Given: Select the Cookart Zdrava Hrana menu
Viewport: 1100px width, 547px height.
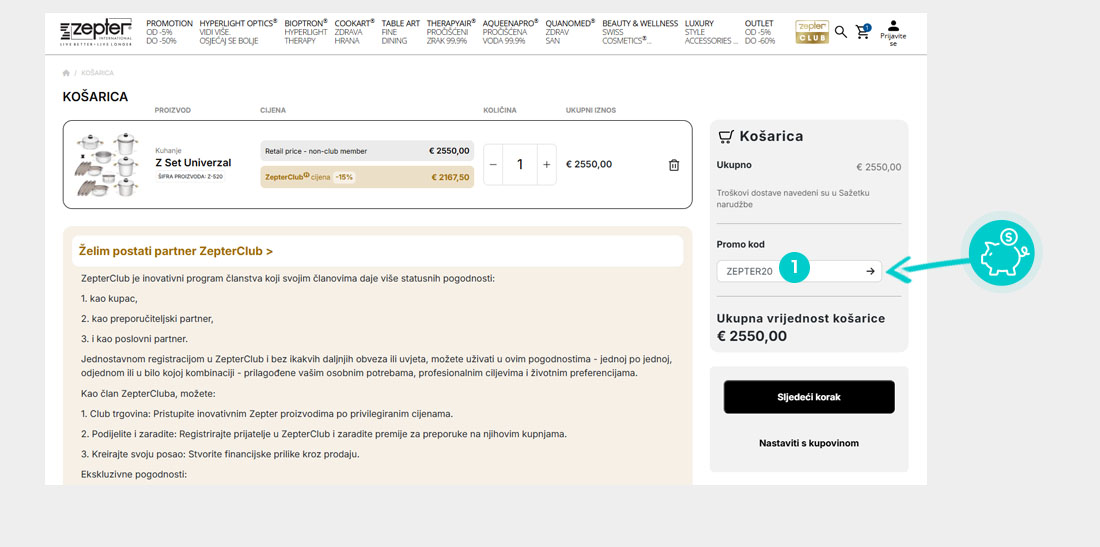Looking at the screenshot, I should [354, 32].
